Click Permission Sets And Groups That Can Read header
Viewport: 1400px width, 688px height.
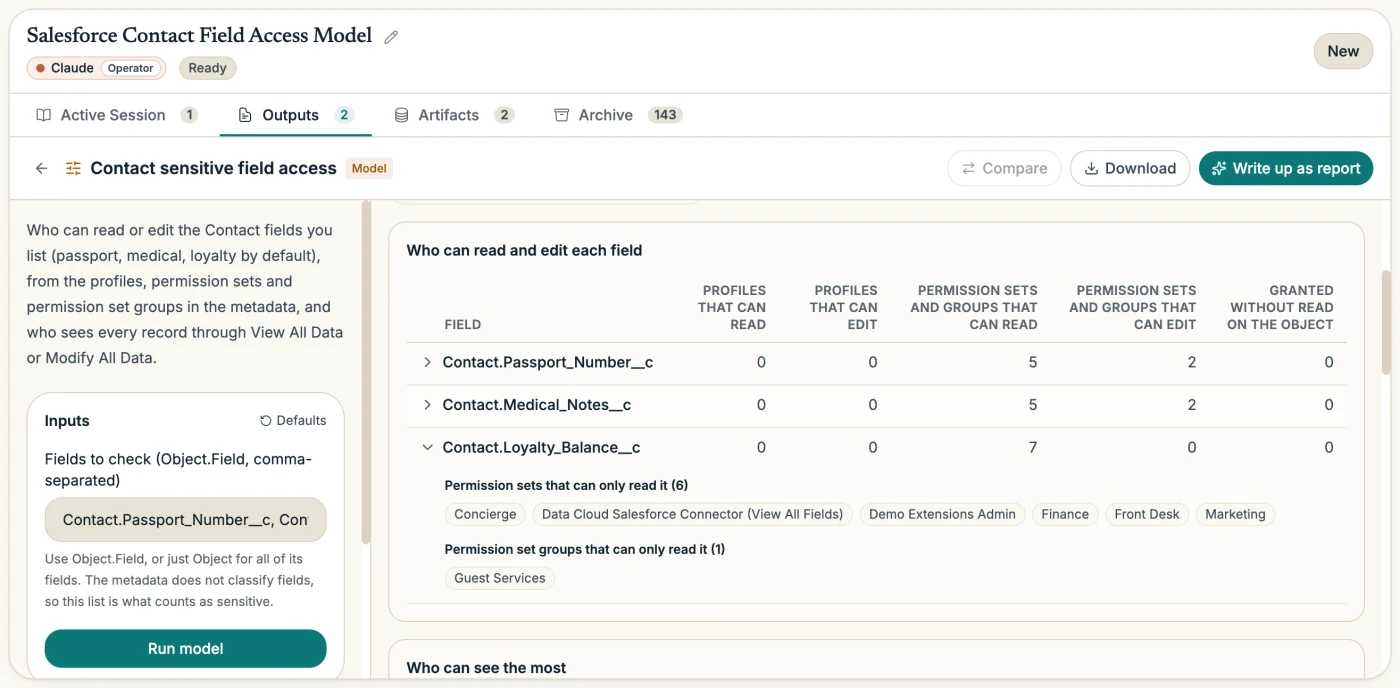point(974,307)
